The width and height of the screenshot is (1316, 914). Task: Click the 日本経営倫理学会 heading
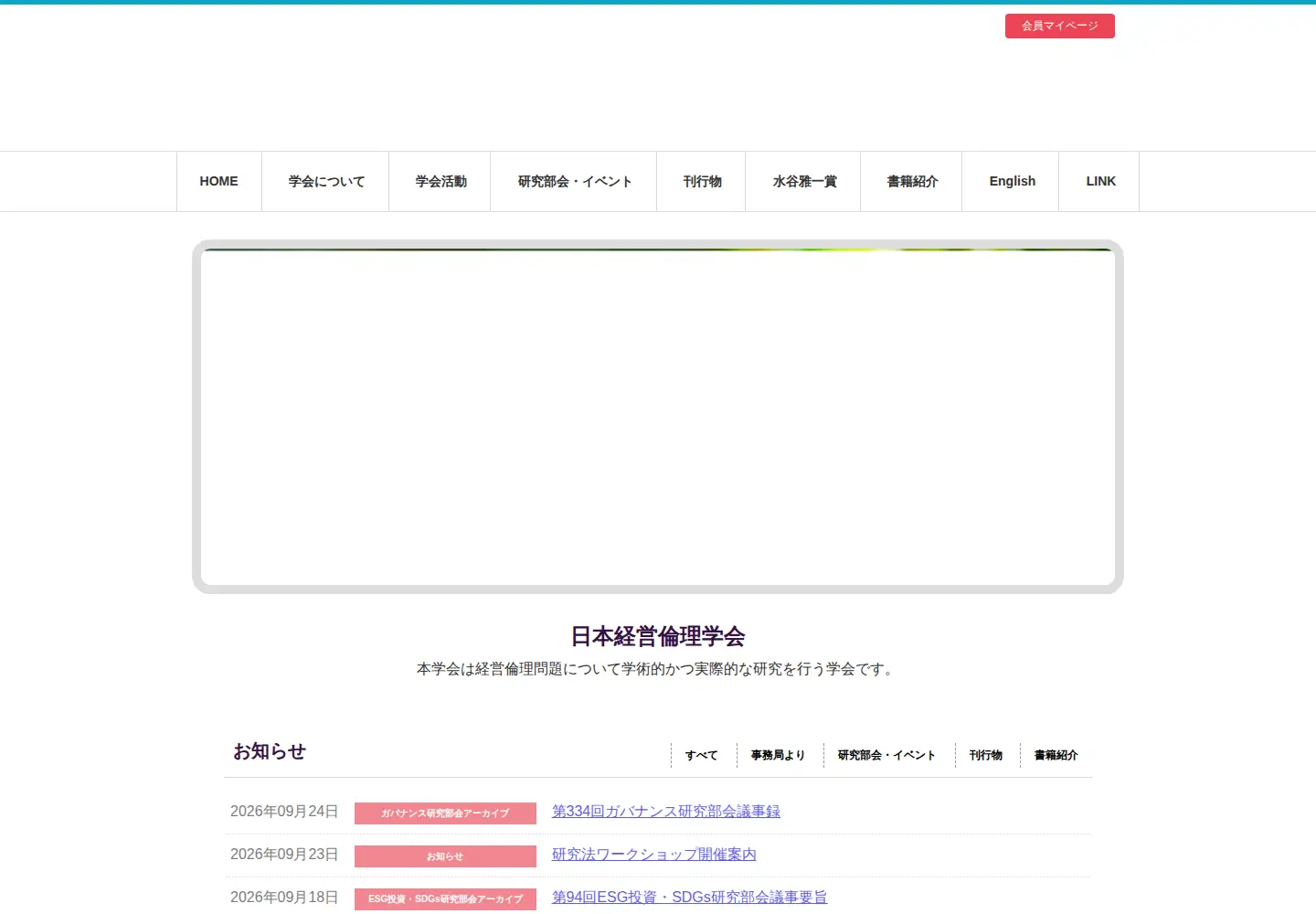coord(658,636)
